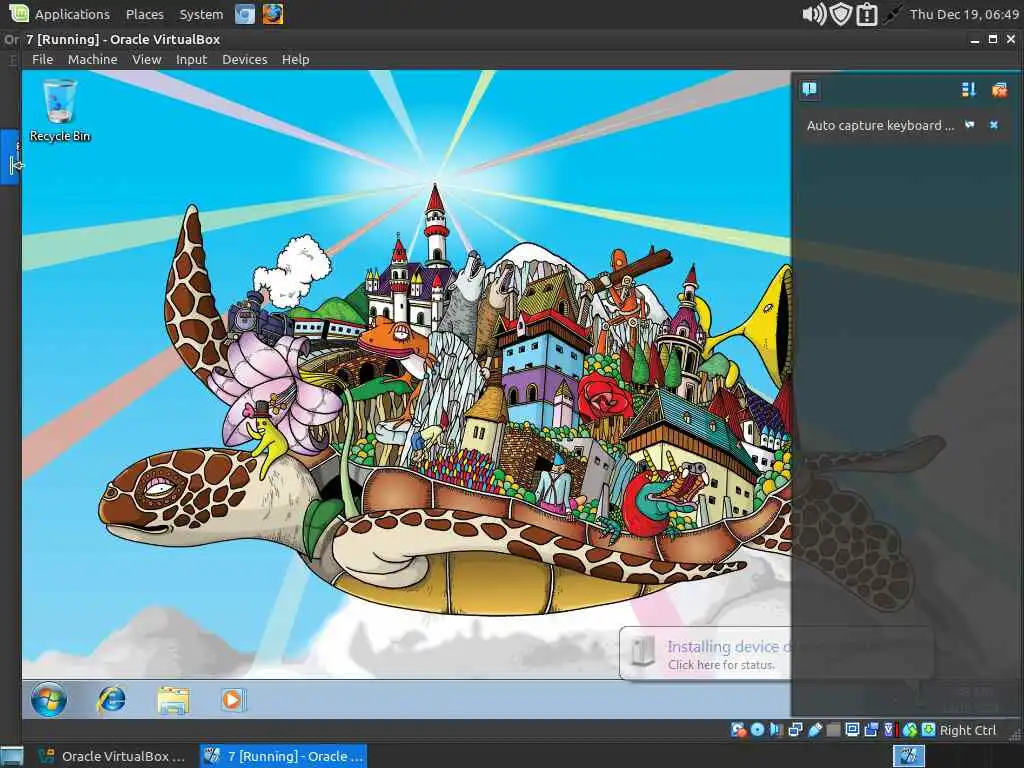
Task: Open the Linux Mint Applications menu
Action: (x=72, y=14)
